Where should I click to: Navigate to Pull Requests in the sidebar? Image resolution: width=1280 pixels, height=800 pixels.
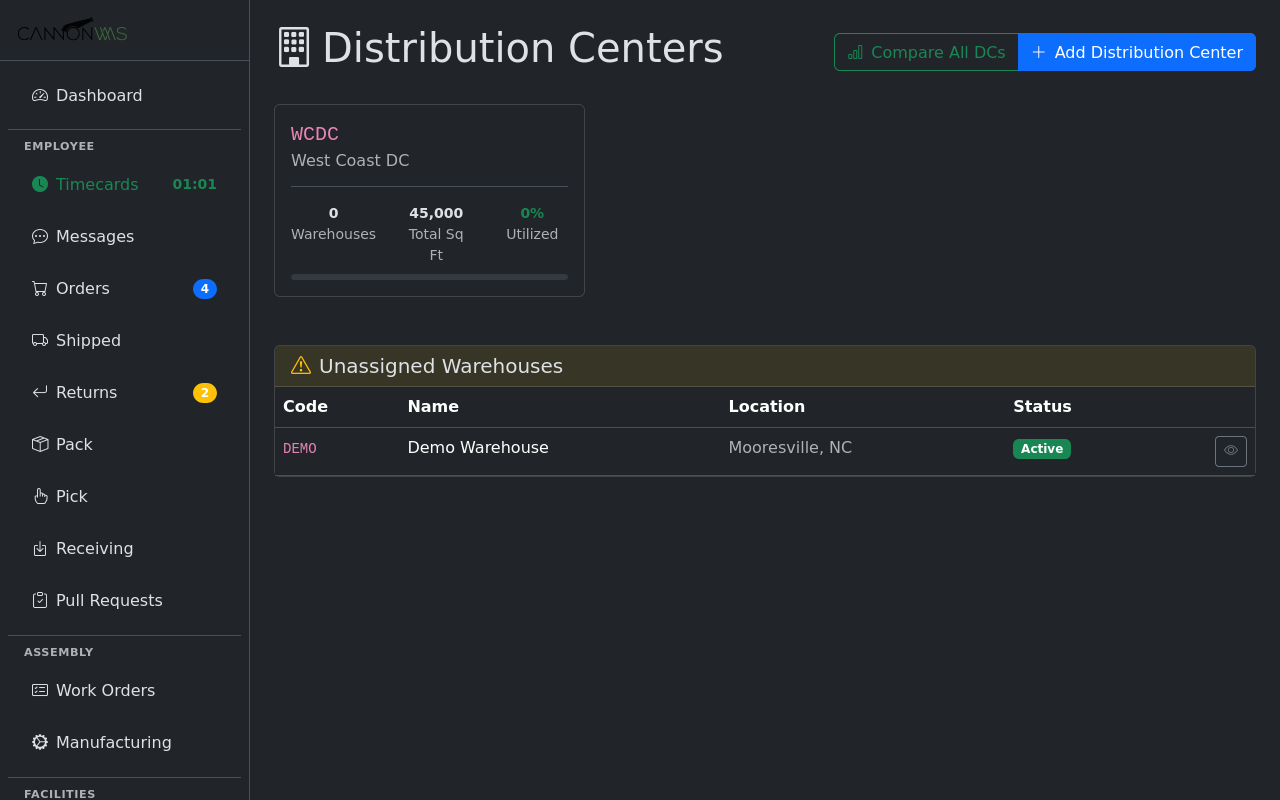(108, 600)
